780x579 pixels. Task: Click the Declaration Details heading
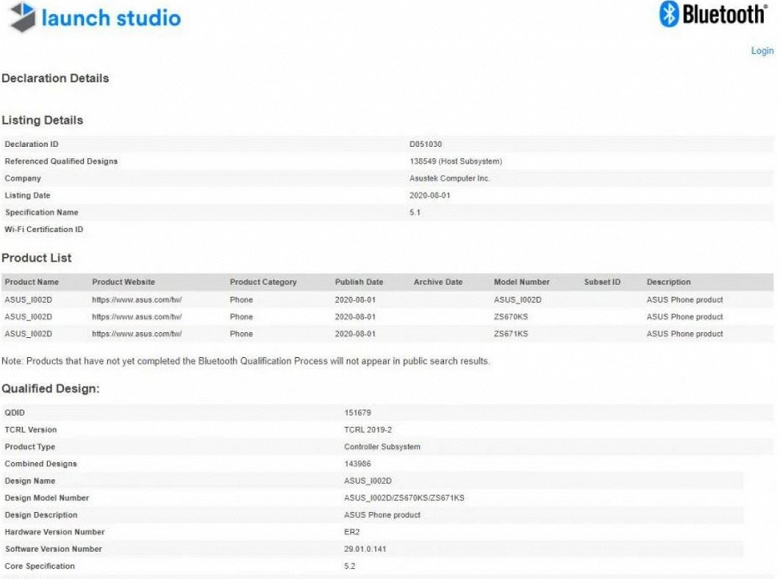[x=55, y=78]
